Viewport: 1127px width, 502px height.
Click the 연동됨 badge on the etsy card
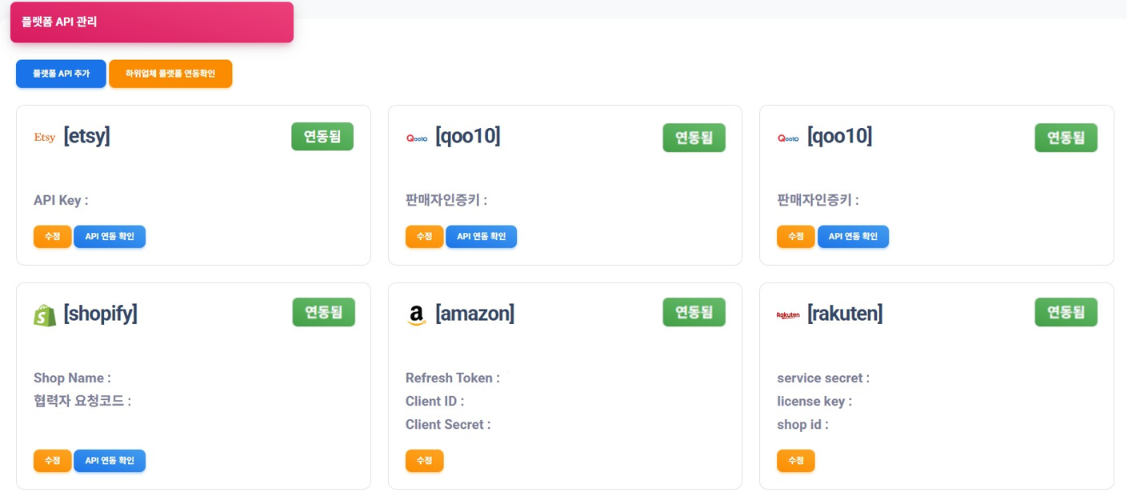pyautogui.click(x=323, y=137)
